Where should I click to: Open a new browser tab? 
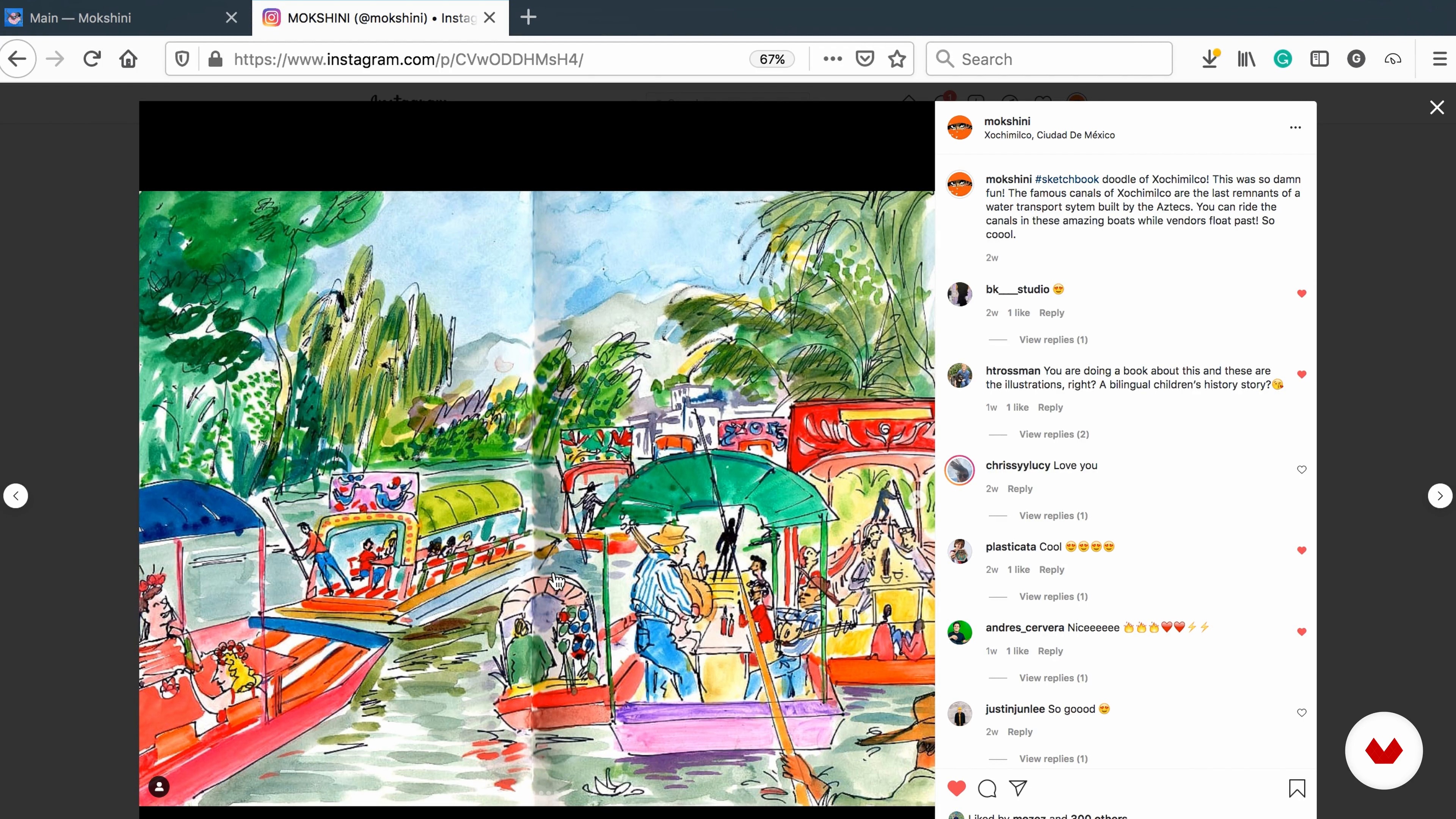coord(528,17)
